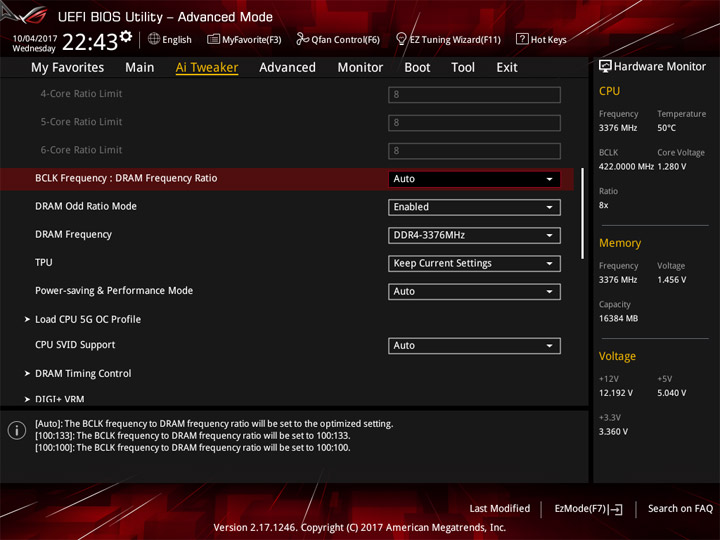The width and height of the screenshot is (720, 540).
Task: Expand DRAM Timing Control submenu
Action: pos(83,373)
